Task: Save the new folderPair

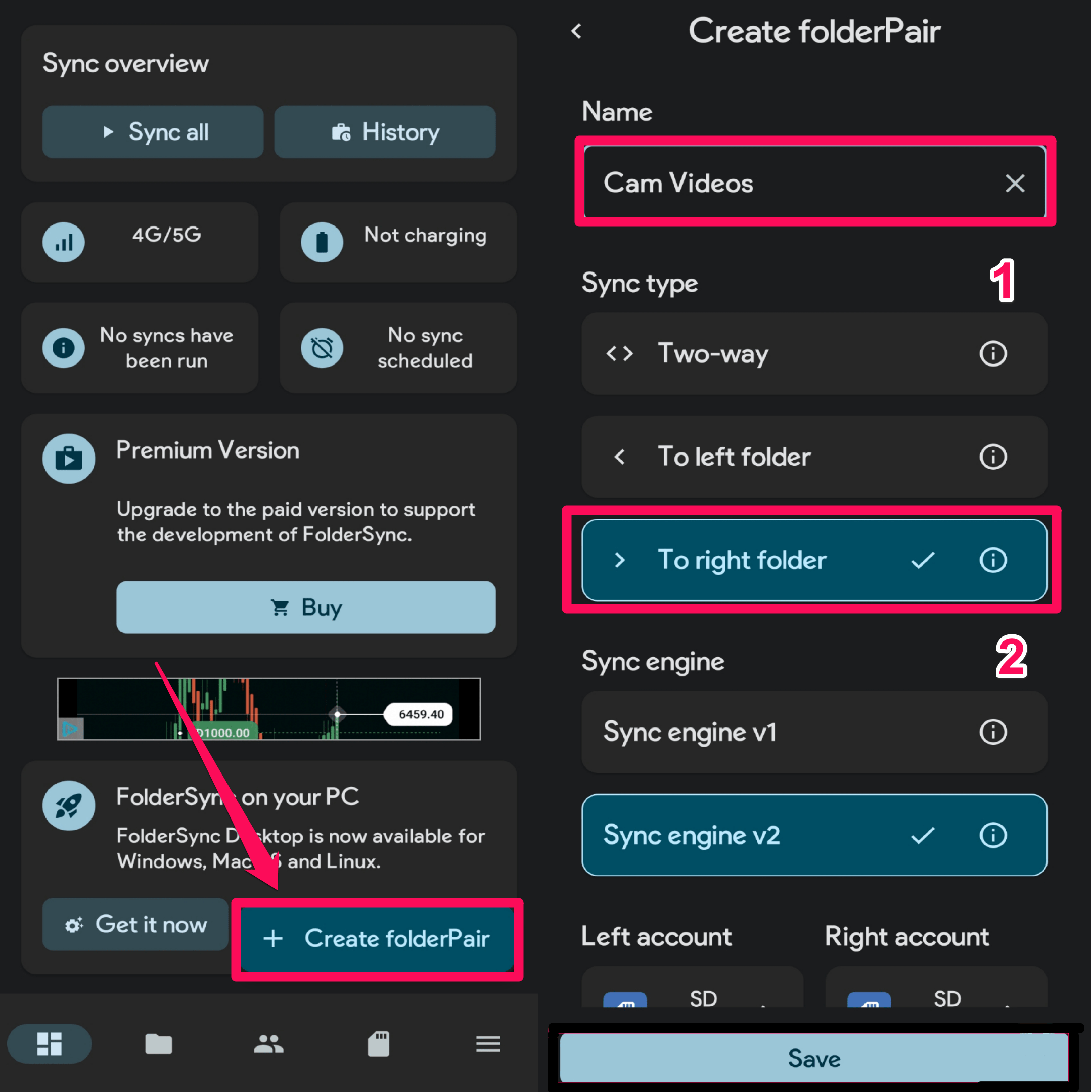Action: point(814,1058)
